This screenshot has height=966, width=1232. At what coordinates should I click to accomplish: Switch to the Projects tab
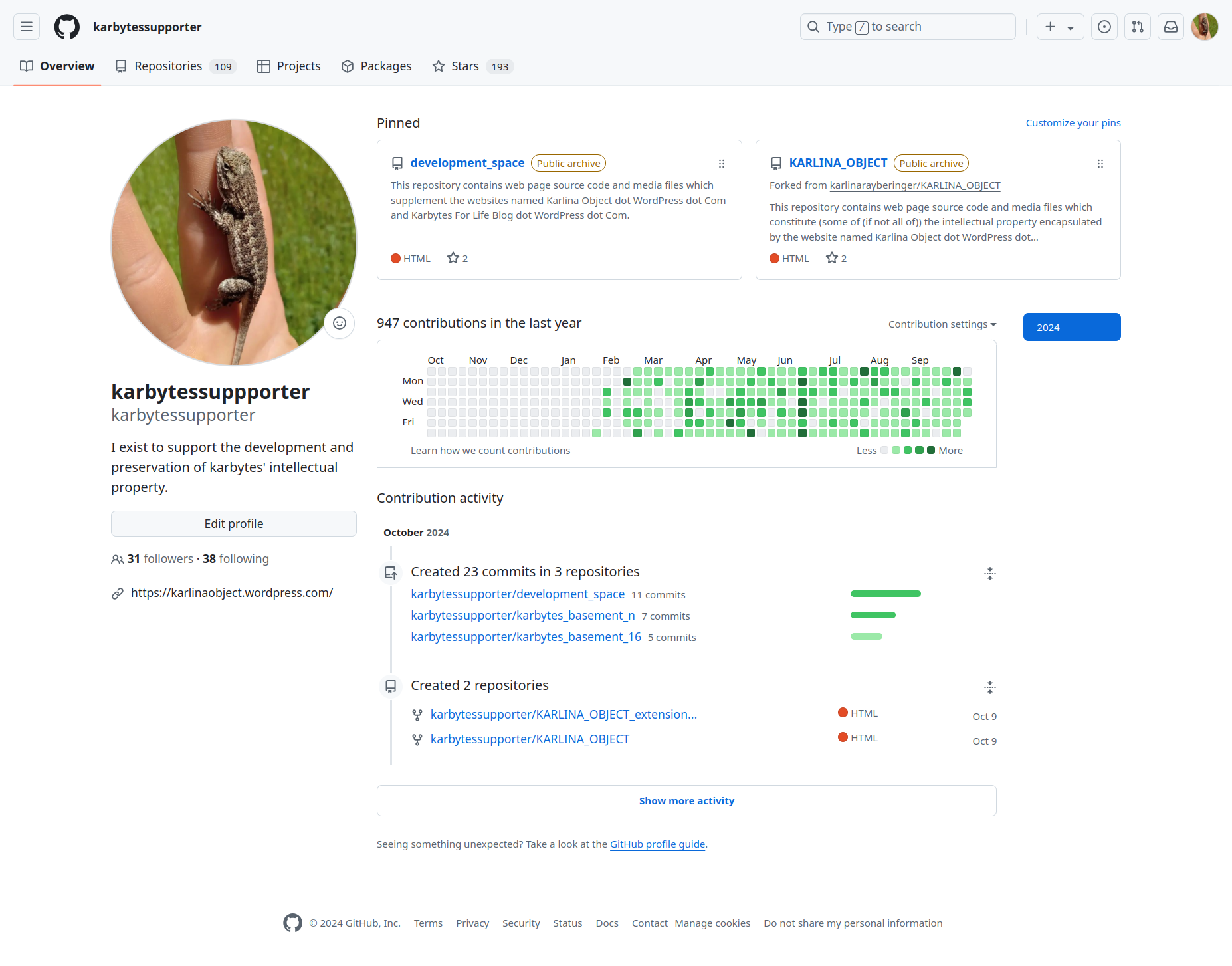[289, 66]
